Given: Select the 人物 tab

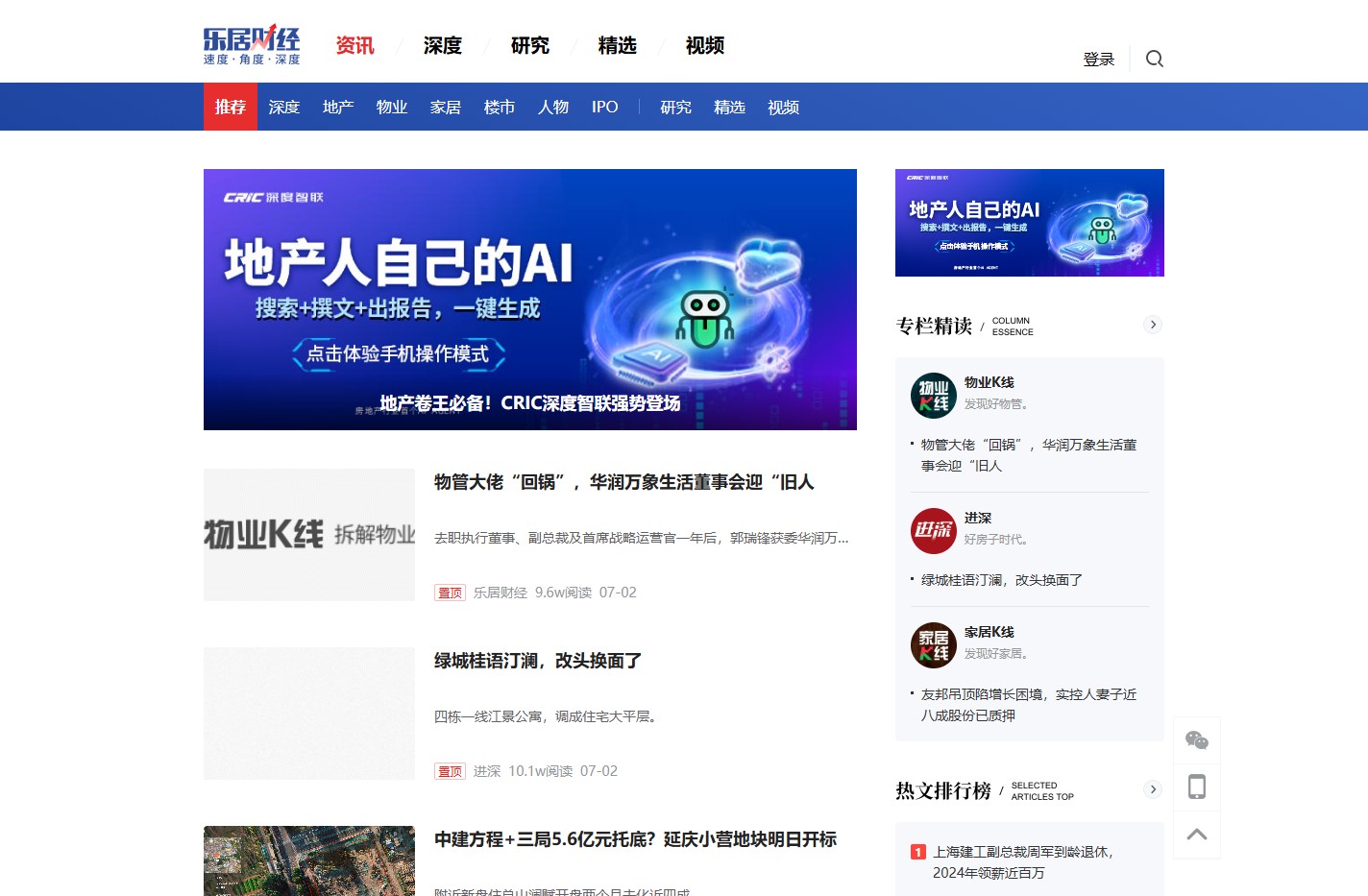Looking at the screenshot, I should click(x=553, y=107).
